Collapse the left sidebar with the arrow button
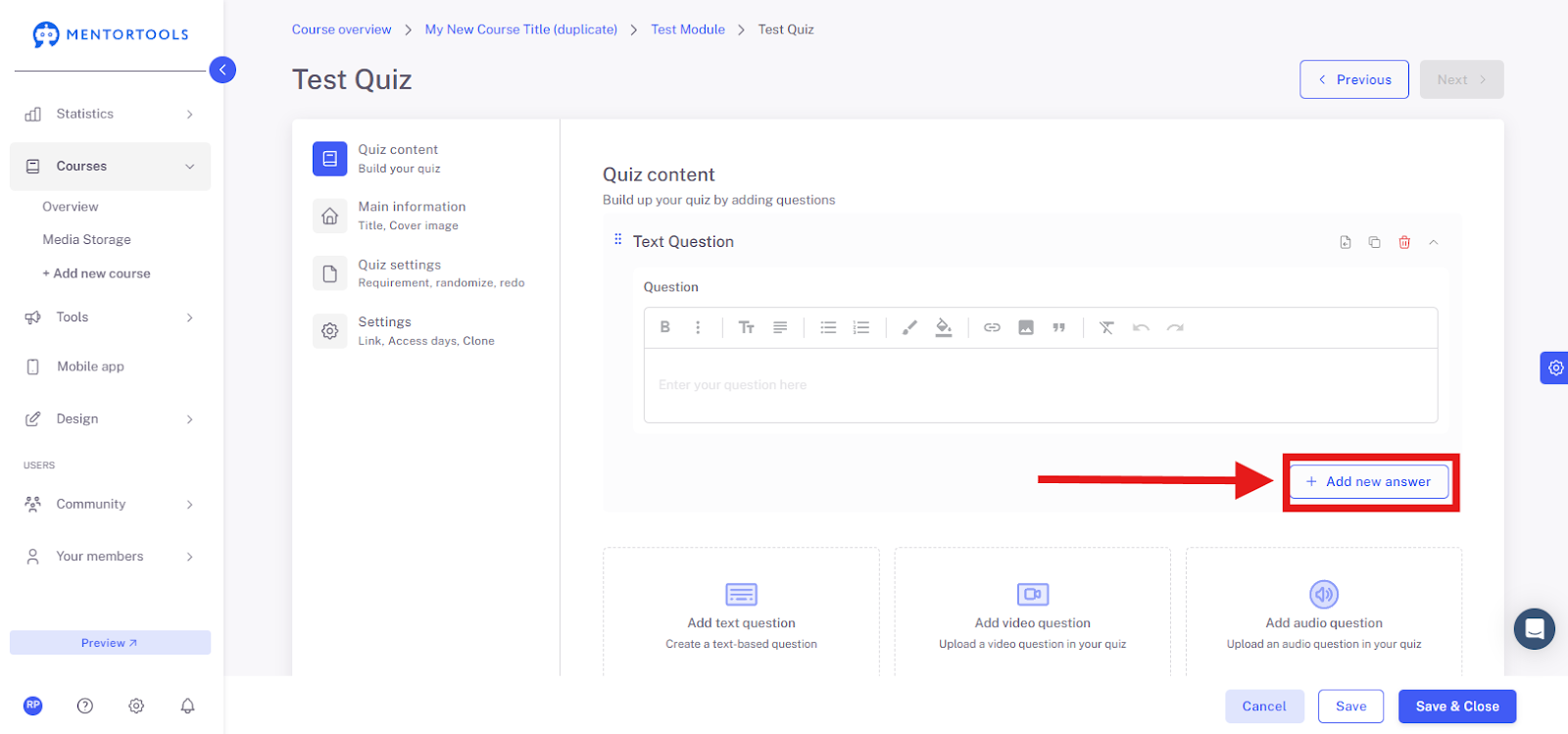Viewport: 1568px width, 734px height. click(222, 70)
